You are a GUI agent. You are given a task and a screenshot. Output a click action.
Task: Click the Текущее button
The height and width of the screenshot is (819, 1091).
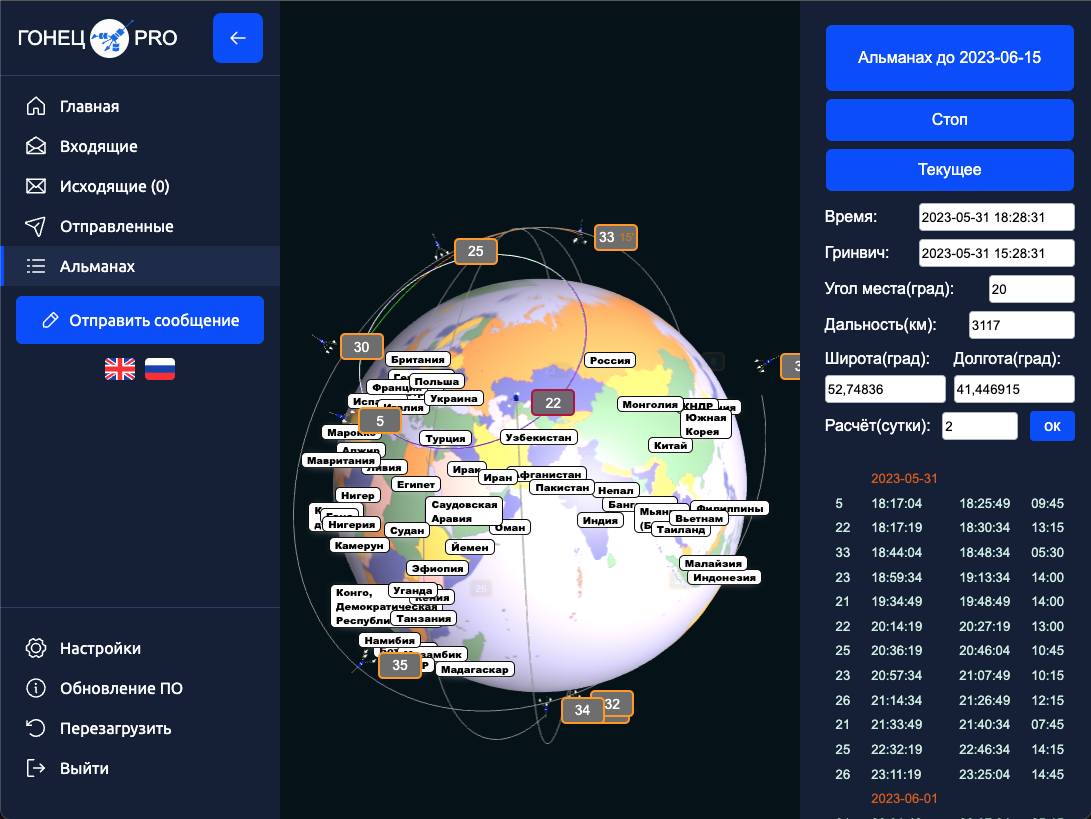(949, 170)
